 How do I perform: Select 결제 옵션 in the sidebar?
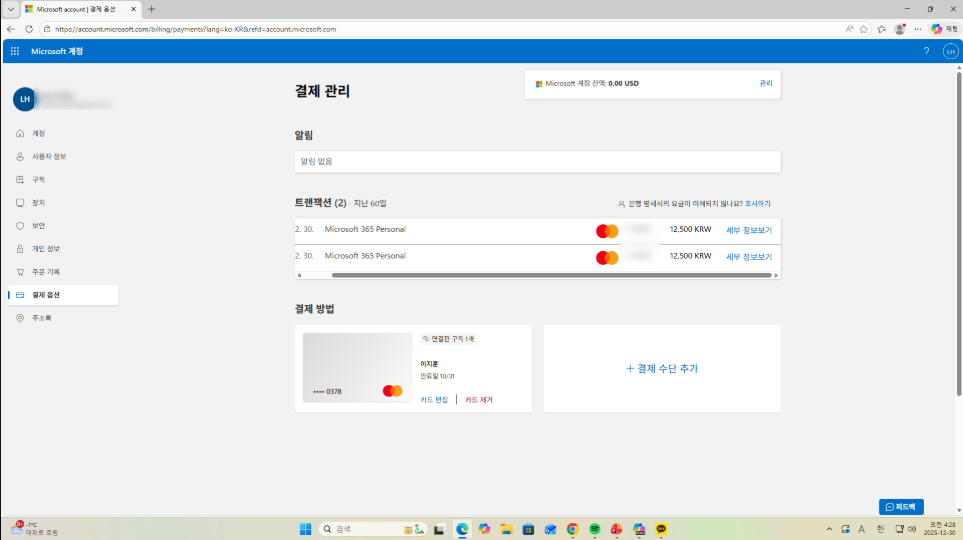point(63,295)
